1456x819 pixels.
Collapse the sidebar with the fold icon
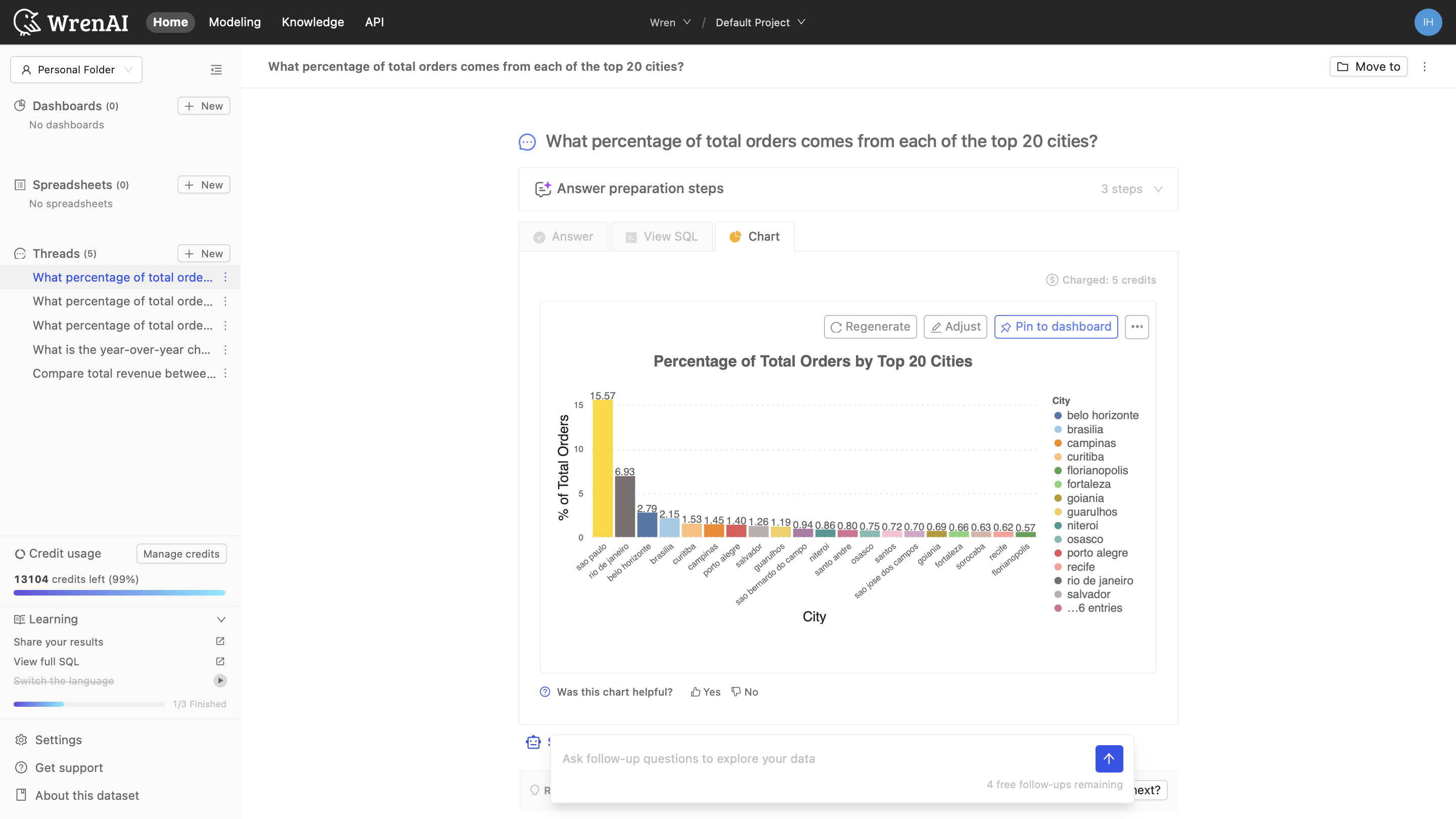216,70
